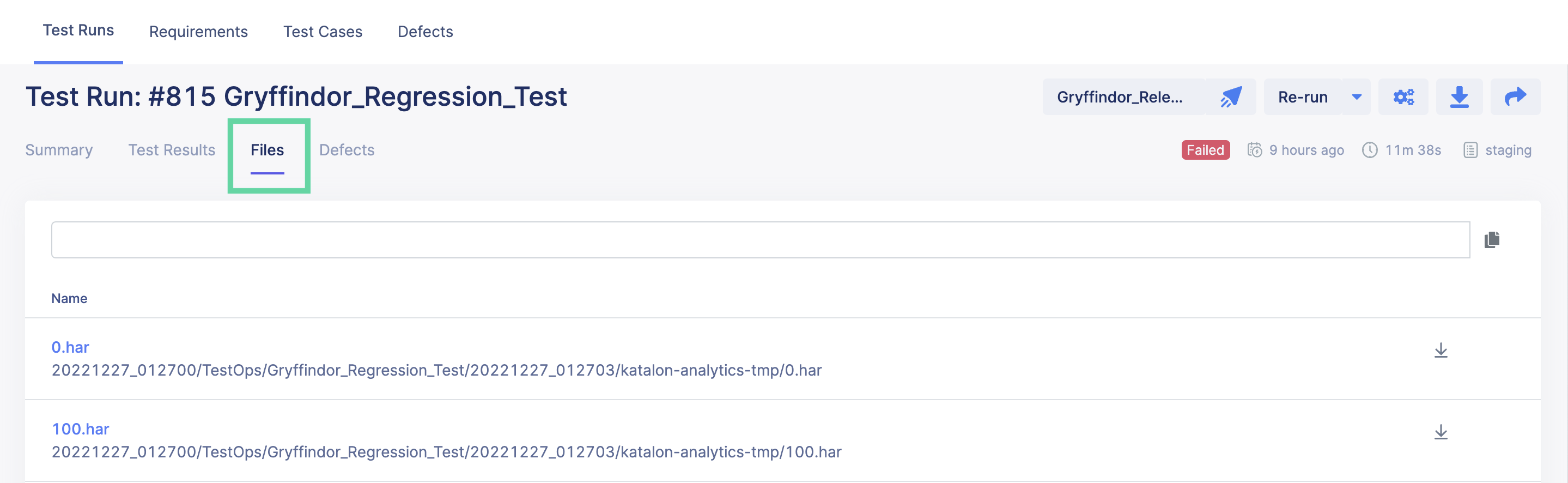Open the Summary tab of the test run
Image resolution: width=1568 pixels, height=483 pixels.
[x=58, y=149]
